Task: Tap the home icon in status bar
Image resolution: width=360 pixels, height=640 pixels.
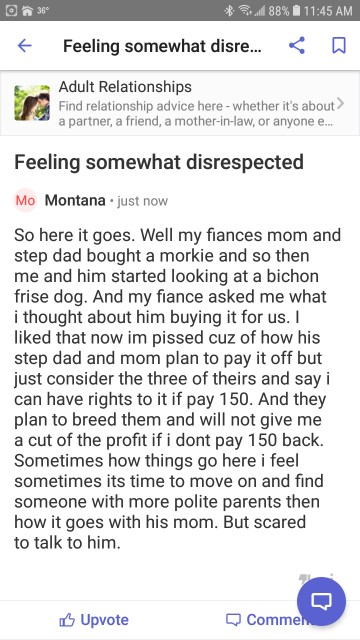Action: (x=27, y=11)
